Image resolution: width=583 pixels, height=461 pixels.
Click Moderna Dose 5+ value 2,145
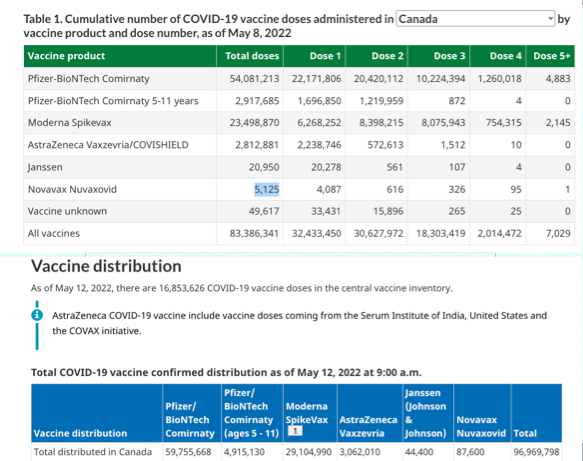[x=558, y=123]
